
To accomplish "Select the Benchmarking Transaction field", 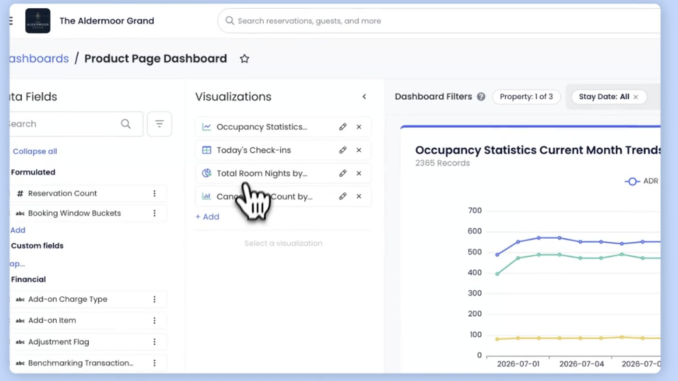I will (88, 363).
